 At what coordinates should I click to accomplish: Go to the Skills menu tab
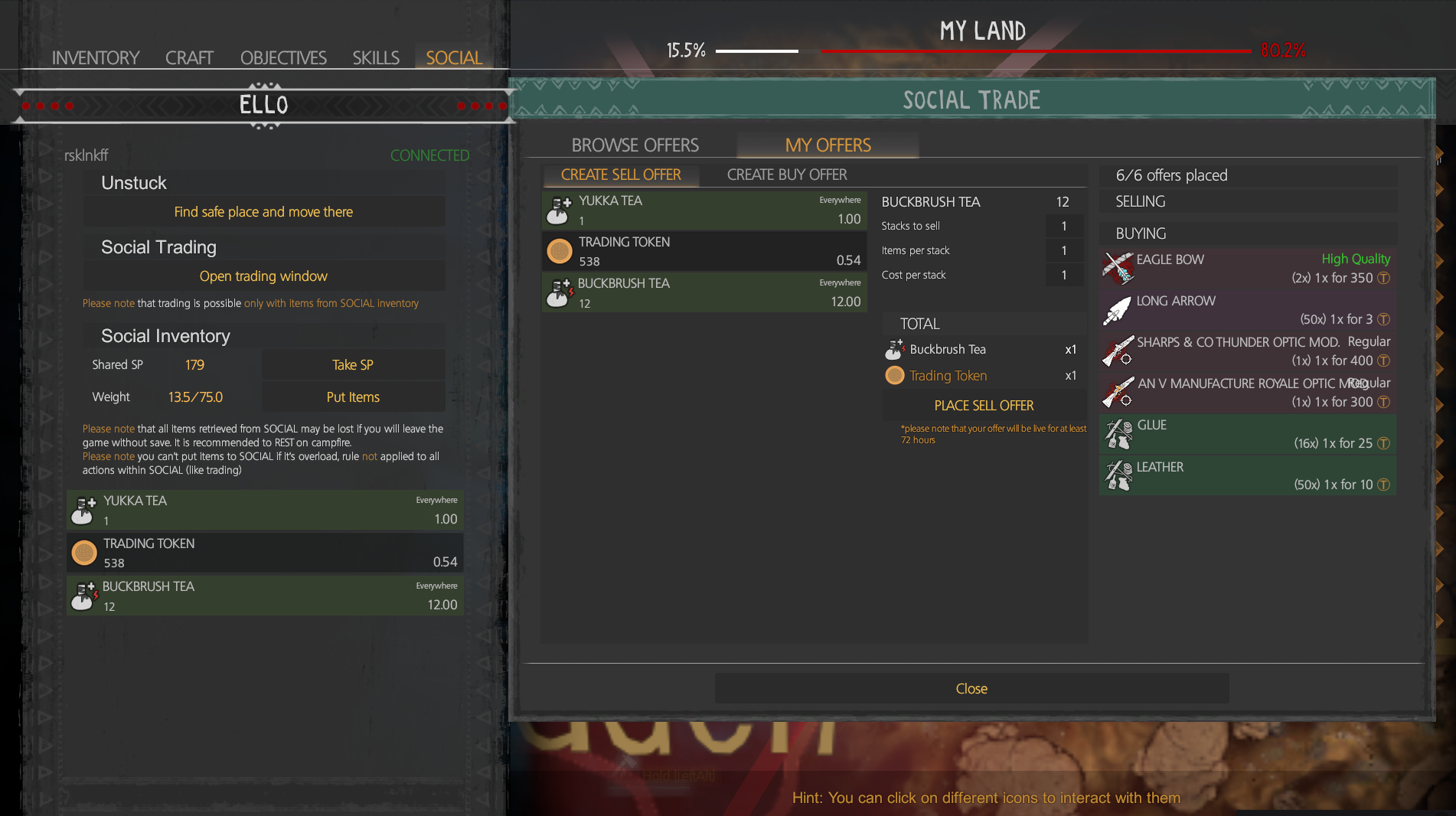pos(376,58)
